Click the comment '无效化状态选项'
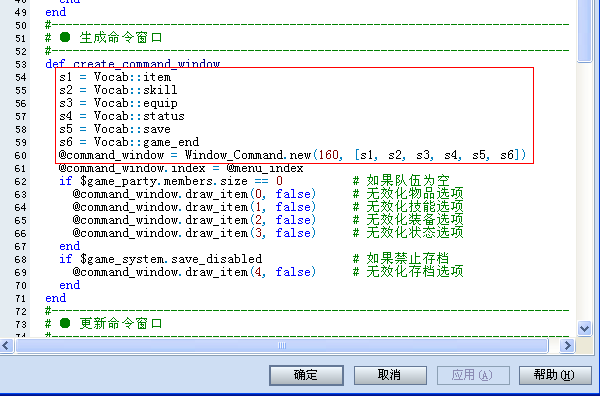Screen dimensions: 600x396 click(415, 233)
